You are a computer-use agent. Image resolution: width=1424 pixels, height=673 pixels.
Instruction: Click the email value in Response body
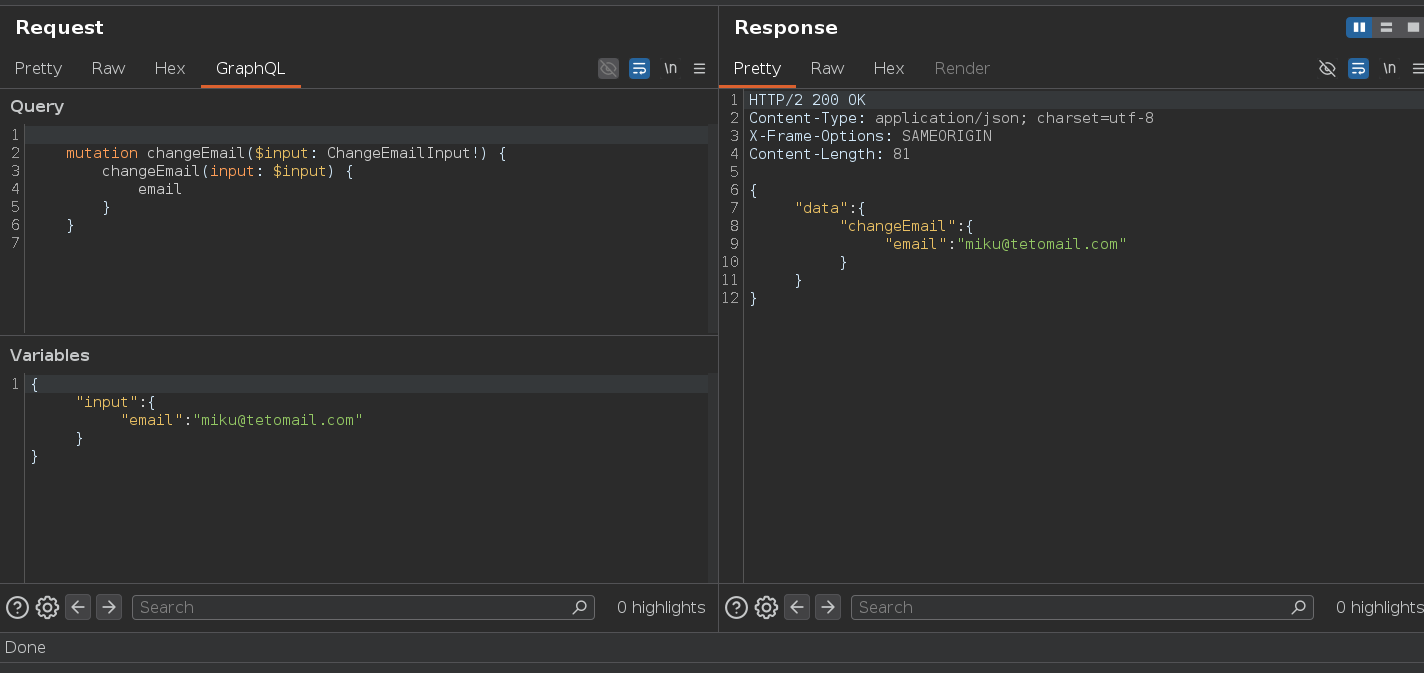pos(1042,244)
